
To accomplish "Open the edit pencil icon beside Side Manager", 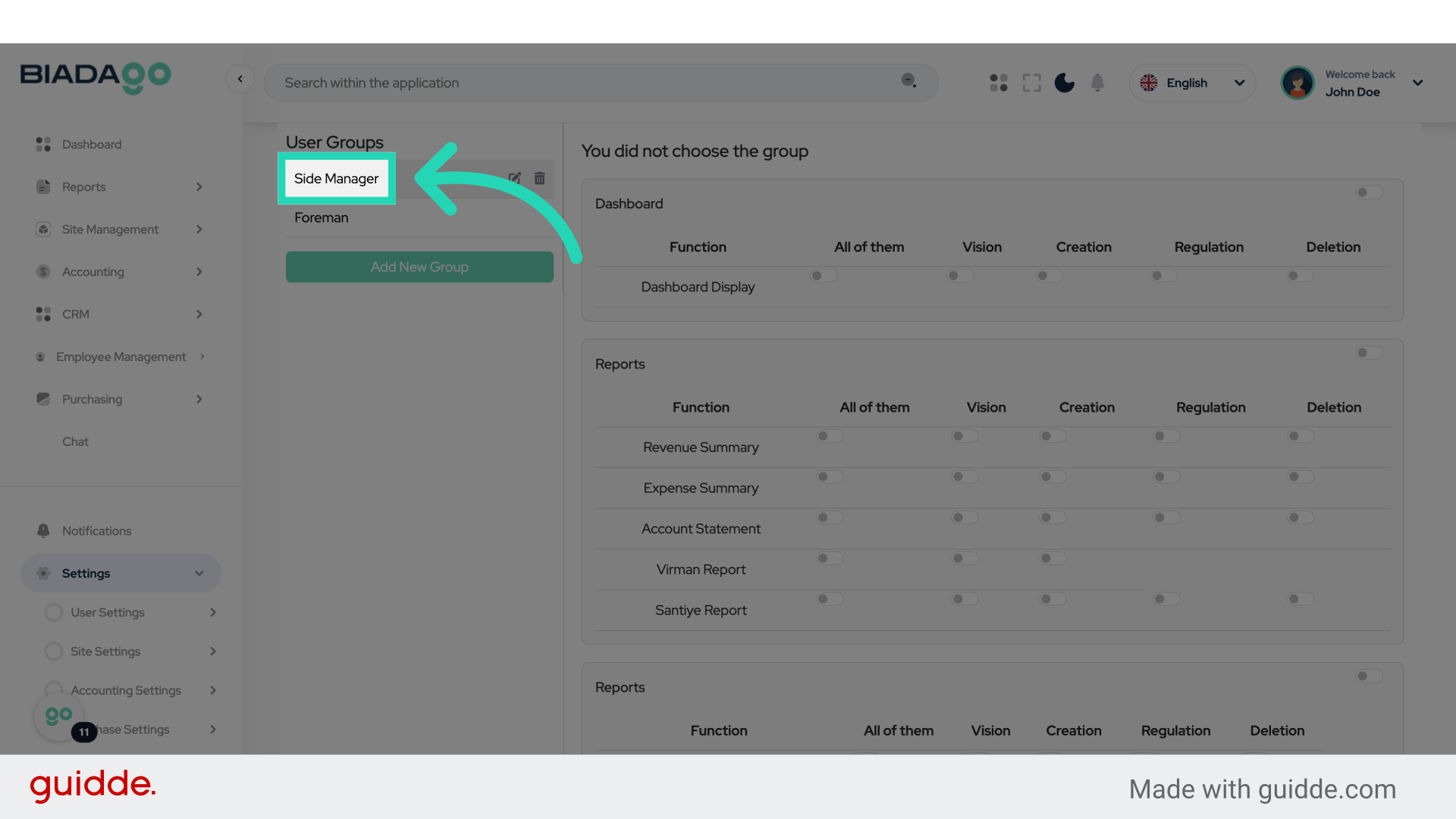I will pyautogui.click(x=515, y=178).
